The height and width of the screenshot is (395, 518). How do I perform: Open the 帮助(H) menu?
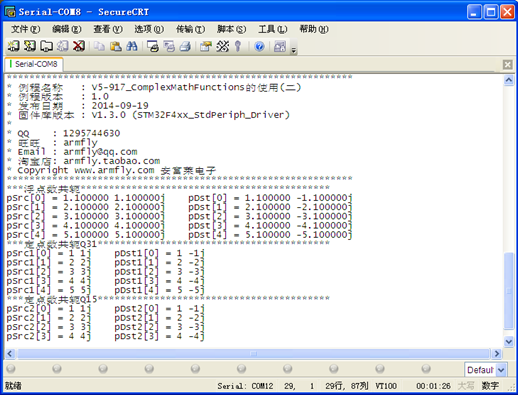tap(314, 29)
